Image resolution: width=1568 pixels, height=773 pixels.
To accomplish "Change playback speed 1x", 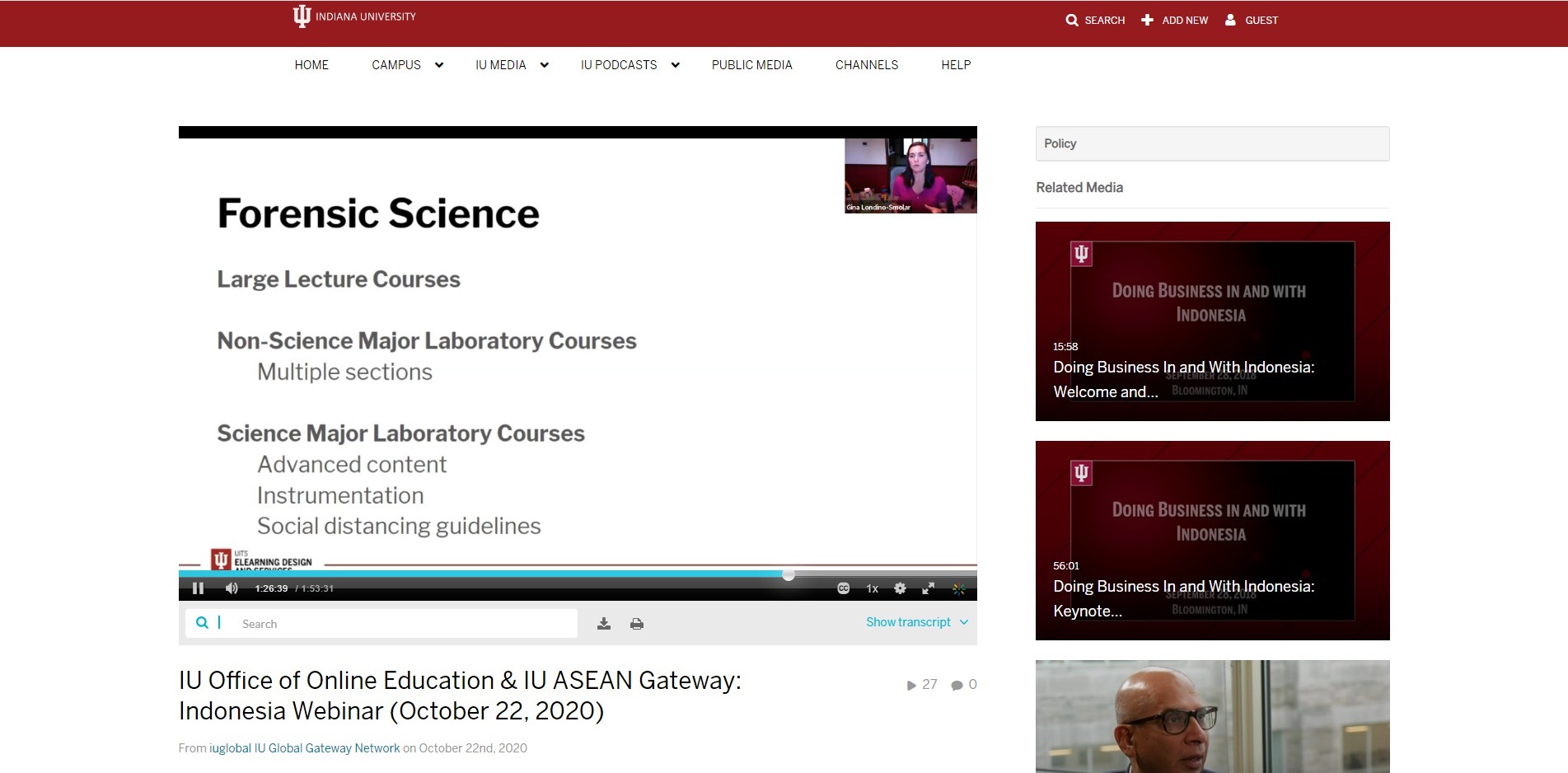I will click(872, 588).
